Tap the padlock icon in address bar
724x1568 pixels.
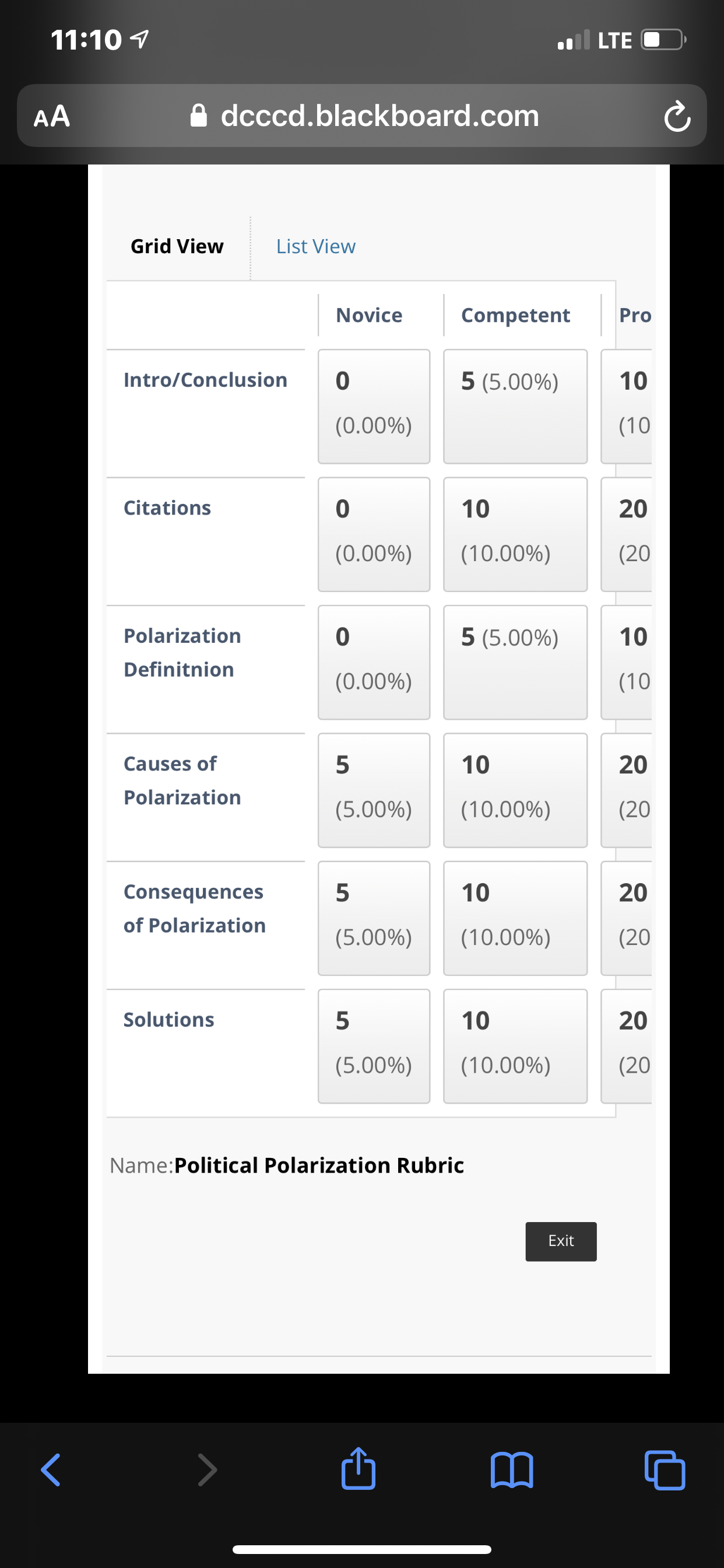198,115
